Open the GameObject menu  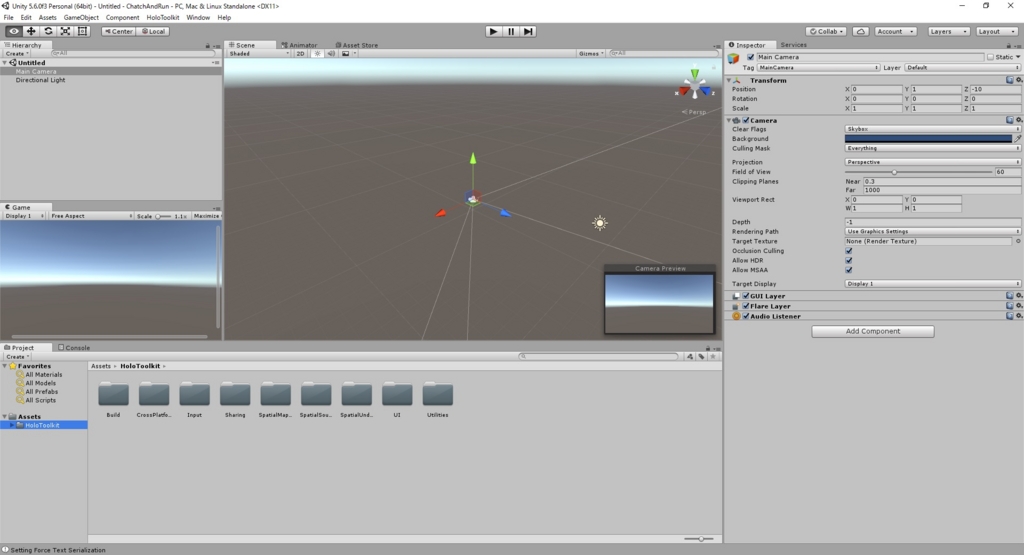tap(81, 18)
